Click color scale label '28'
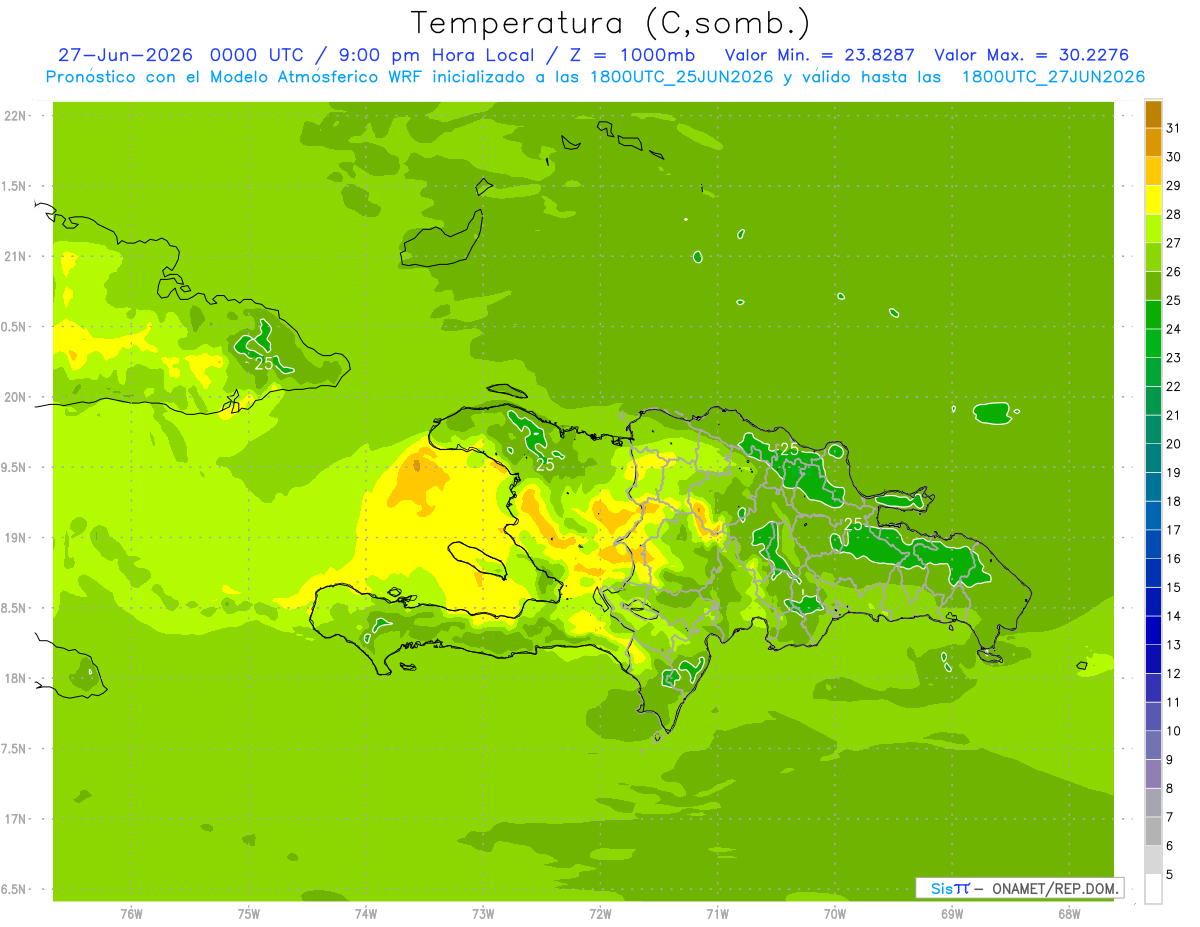This screenshot has width=1200, height=927. click(x=1174, y=214)
